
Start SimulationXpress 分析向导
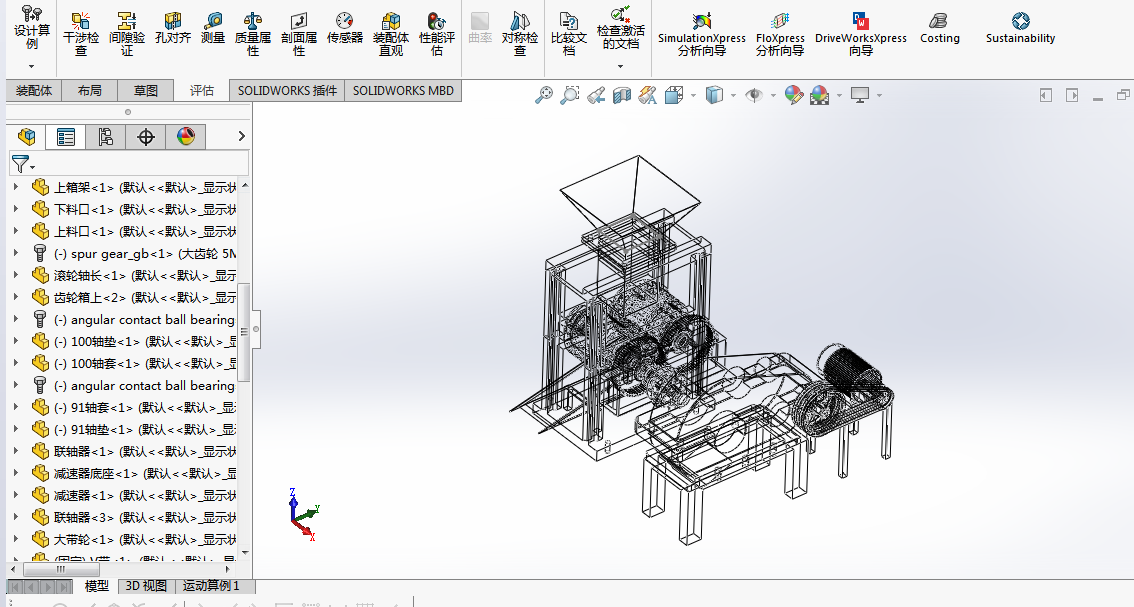click(702, 34)
